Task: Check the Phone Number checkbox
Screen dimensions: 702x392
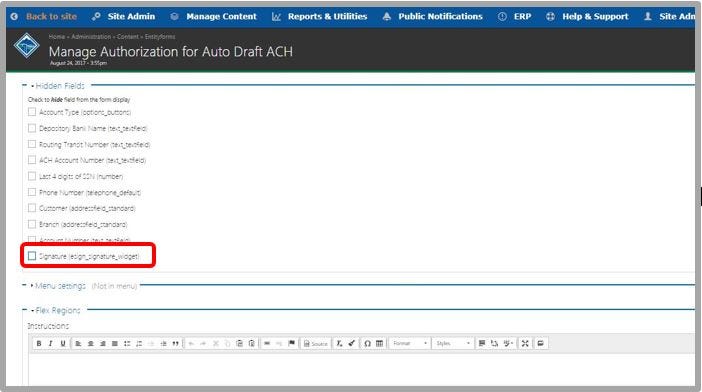Action: point(32,192)
